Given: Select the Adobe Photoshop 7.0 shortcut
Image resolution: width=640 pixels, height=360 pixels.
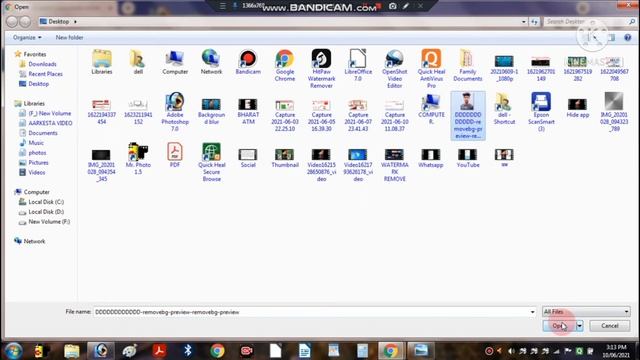Looking at the screenshot, I should 175,112.
